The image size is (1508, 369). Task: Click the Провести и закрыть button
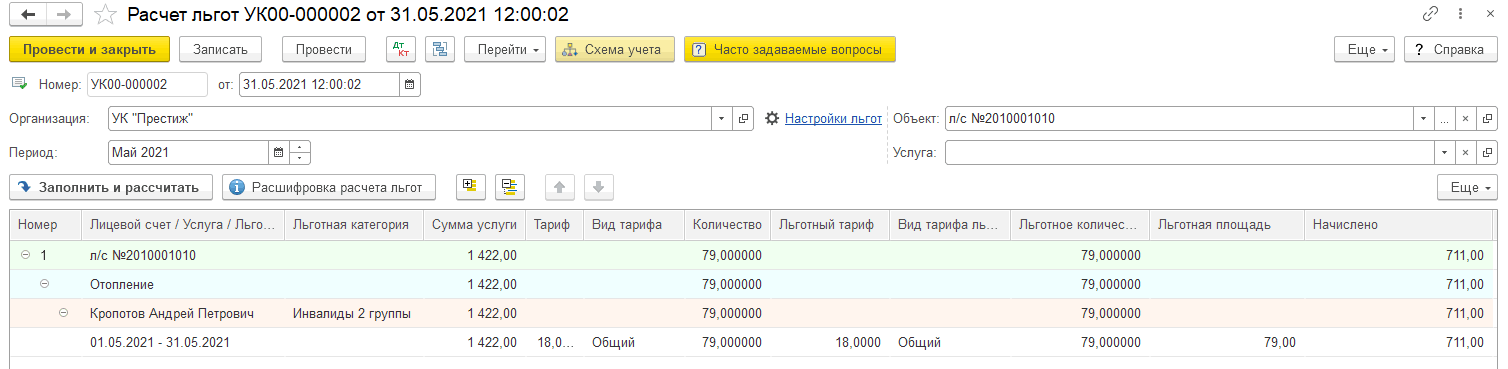[89, 49]
